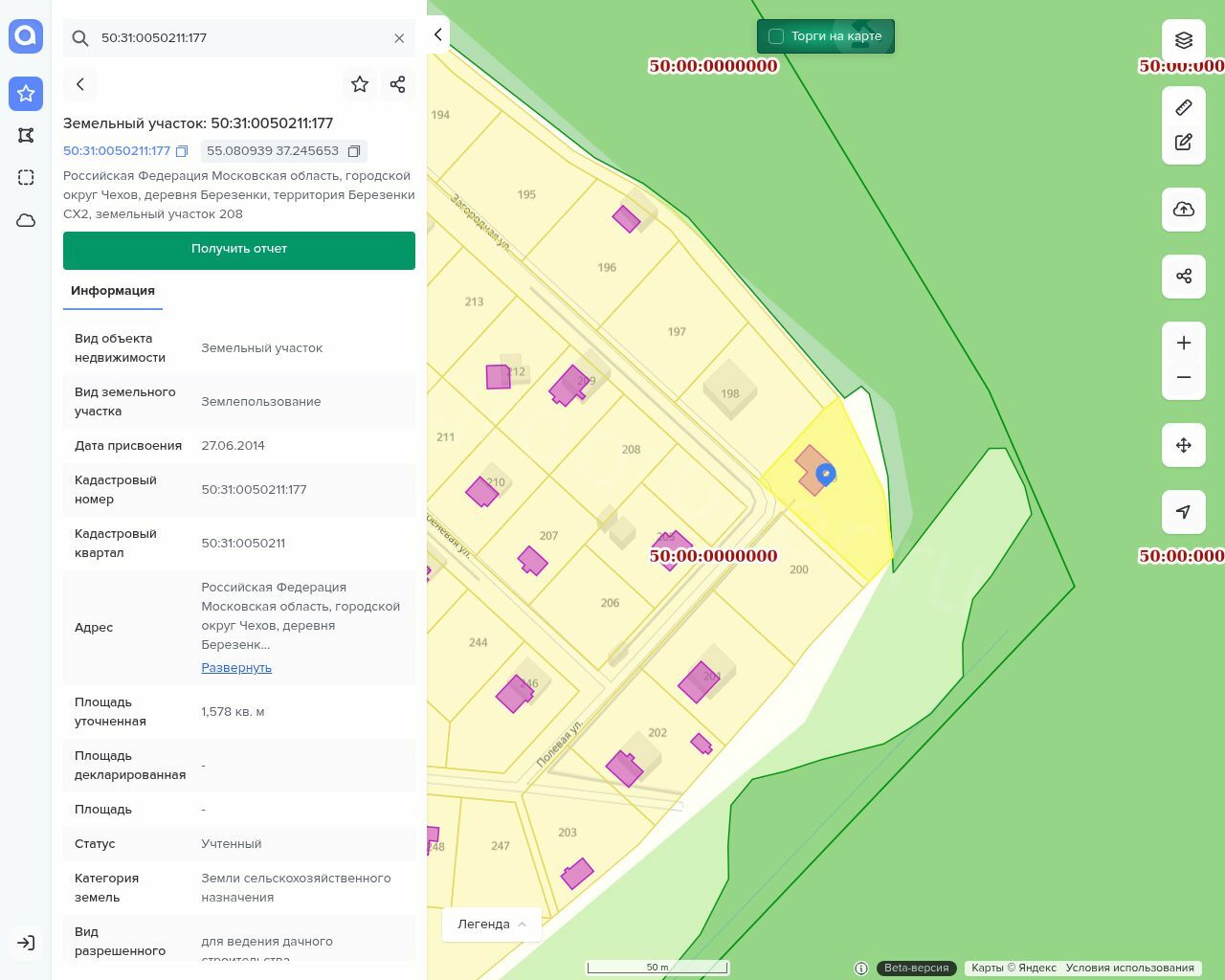The image size is (1225, 980).
Task: Collapse the left information panel
Action: coord(437,35)
